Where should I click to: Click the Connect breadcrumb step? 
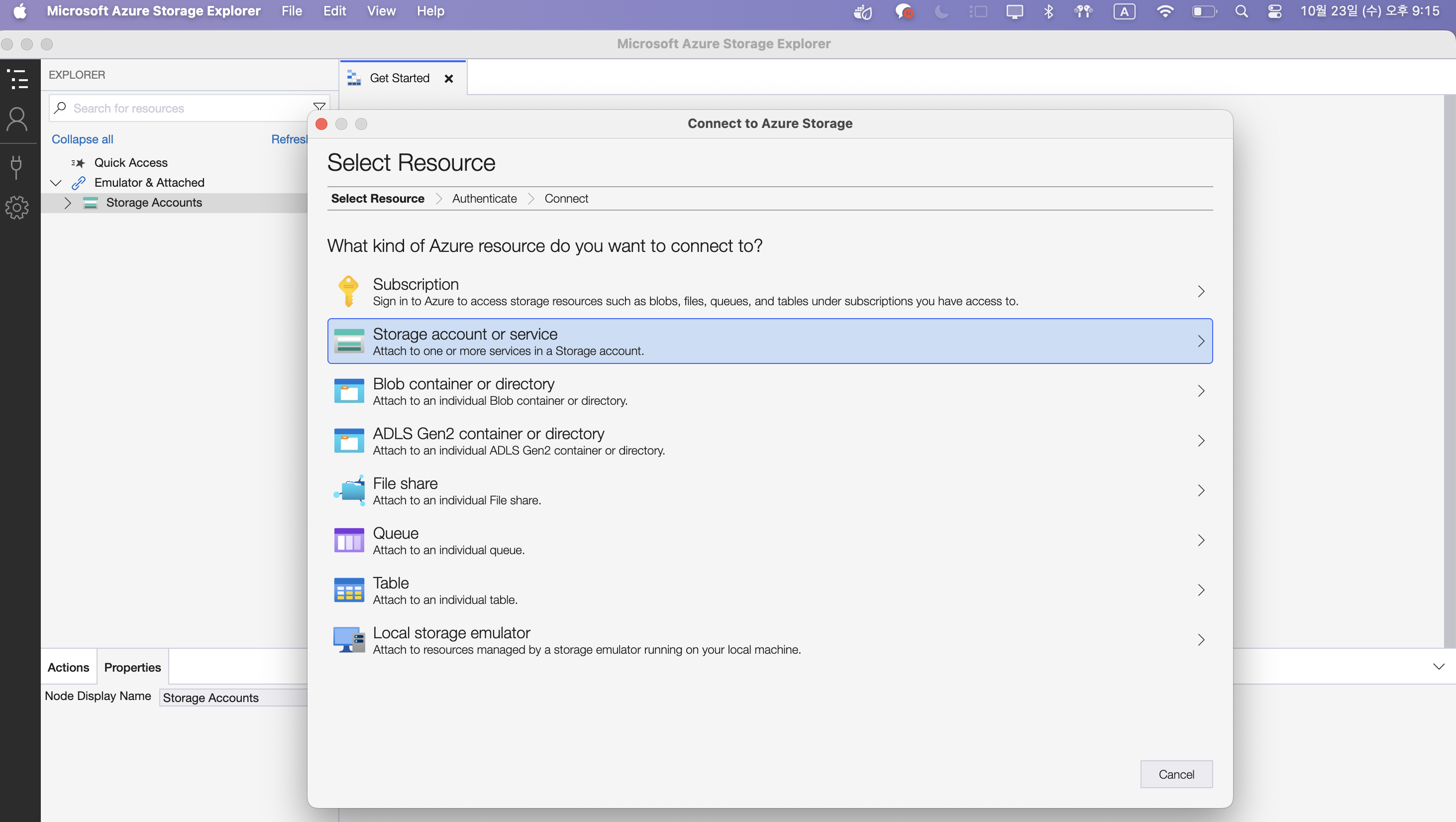coord(566,198)
